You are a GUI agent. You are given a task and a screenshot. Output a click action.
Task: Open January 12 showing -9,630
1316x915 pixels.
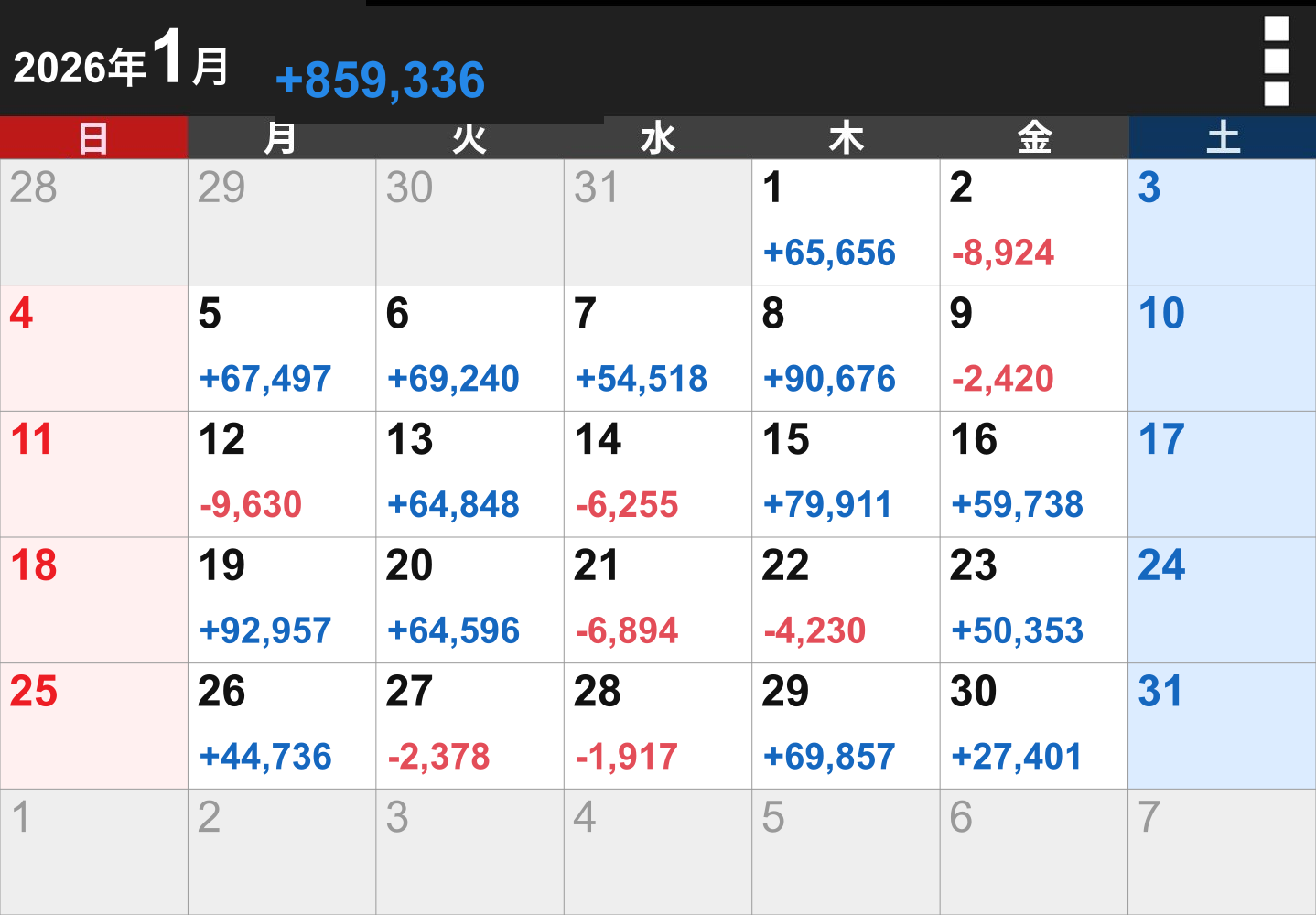tap(282, 474)
